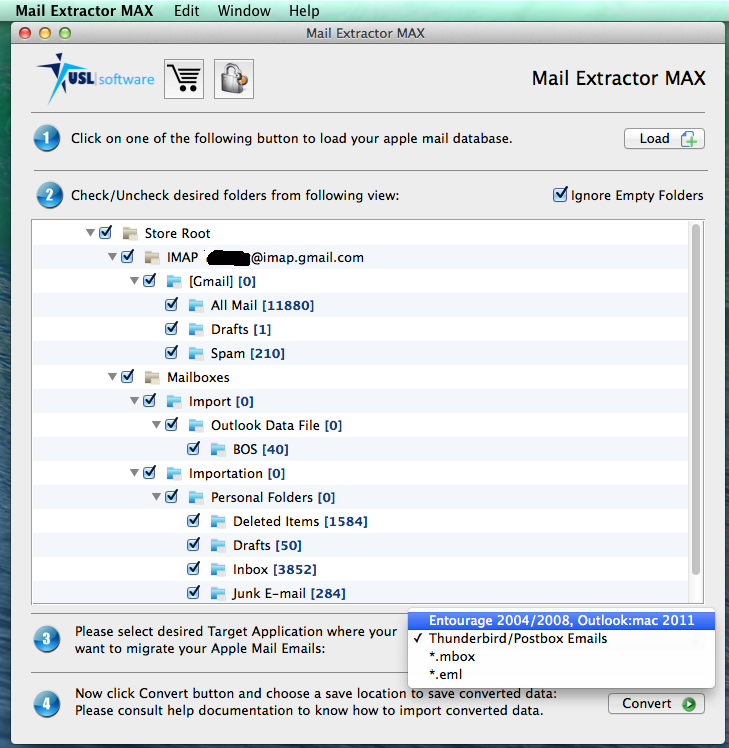Click the Importation folder icon
729x748 pixels.
tap(174, 474)
